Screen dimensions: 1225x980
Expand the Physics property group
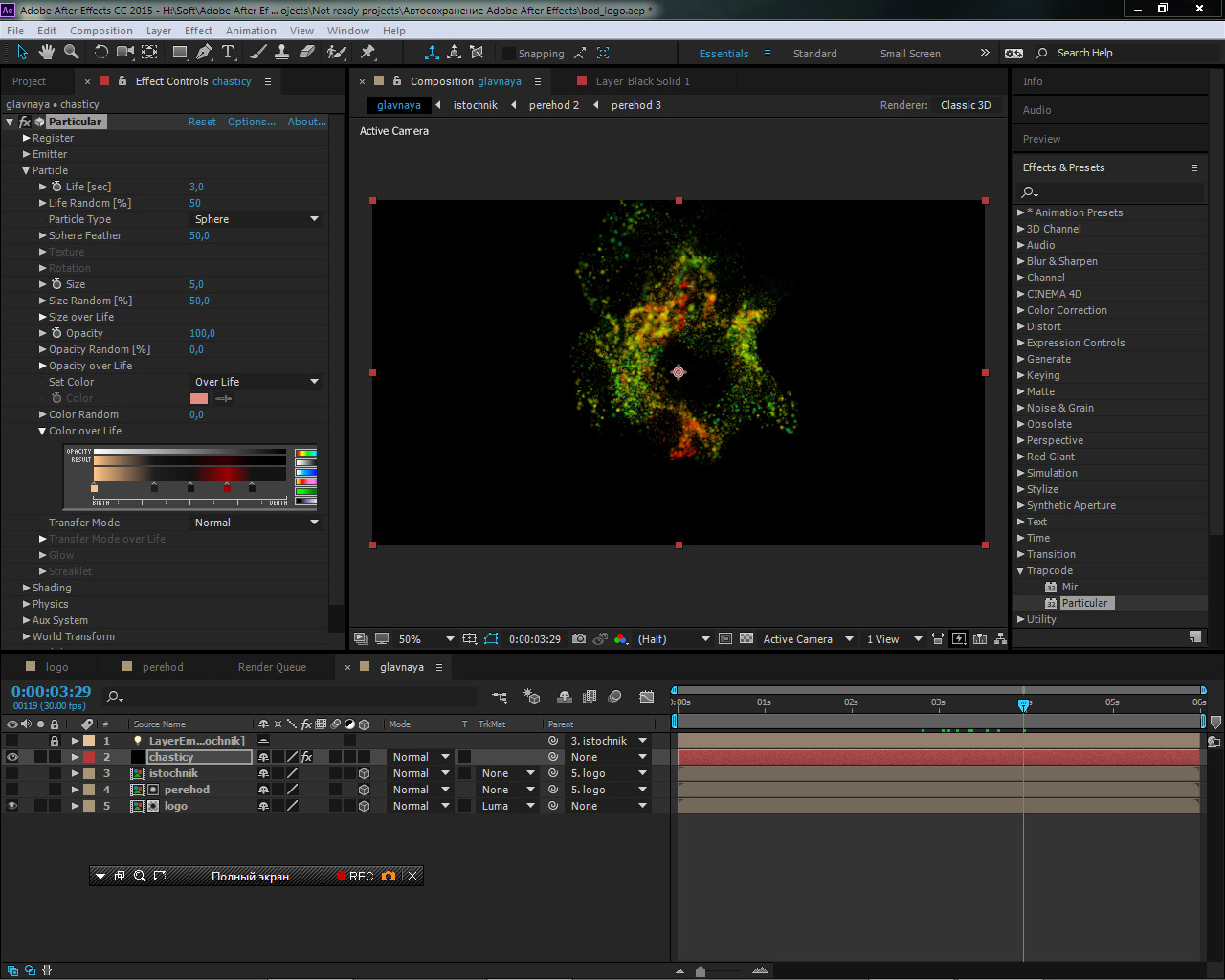[x=27, y=604]
